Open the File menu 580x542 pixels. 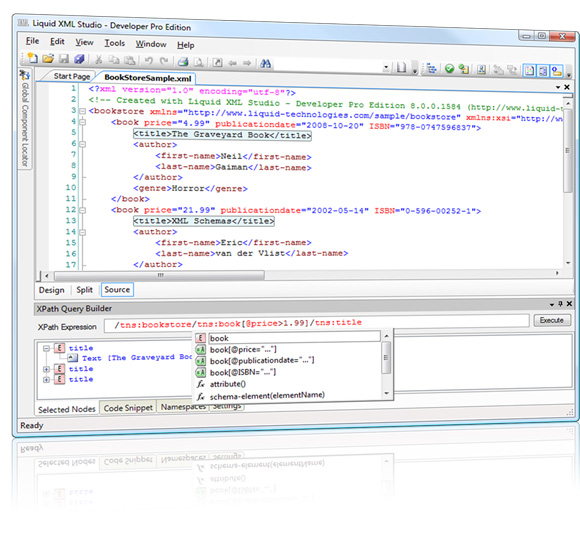(33, 41)
